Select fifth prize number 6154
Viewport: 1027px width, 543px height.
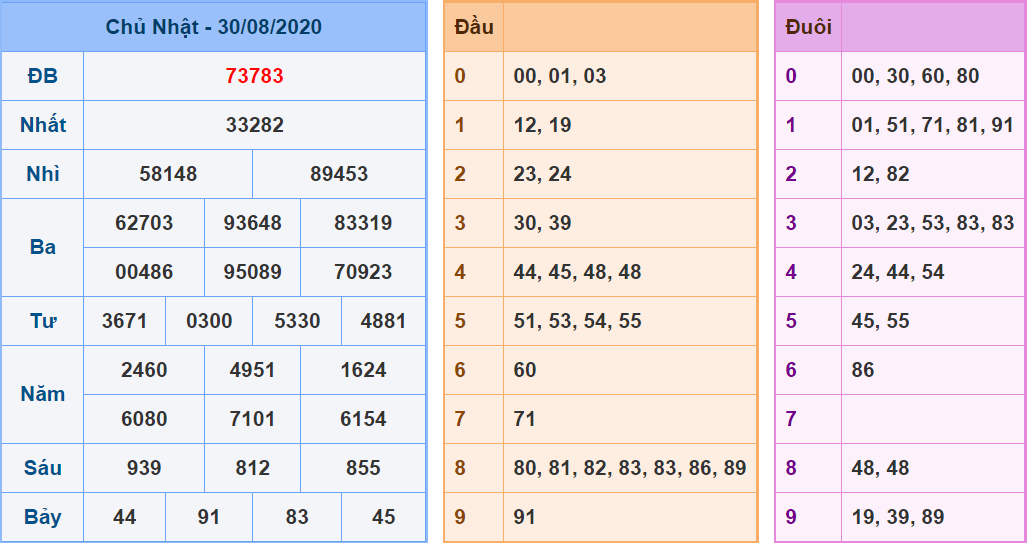[363, 419]
